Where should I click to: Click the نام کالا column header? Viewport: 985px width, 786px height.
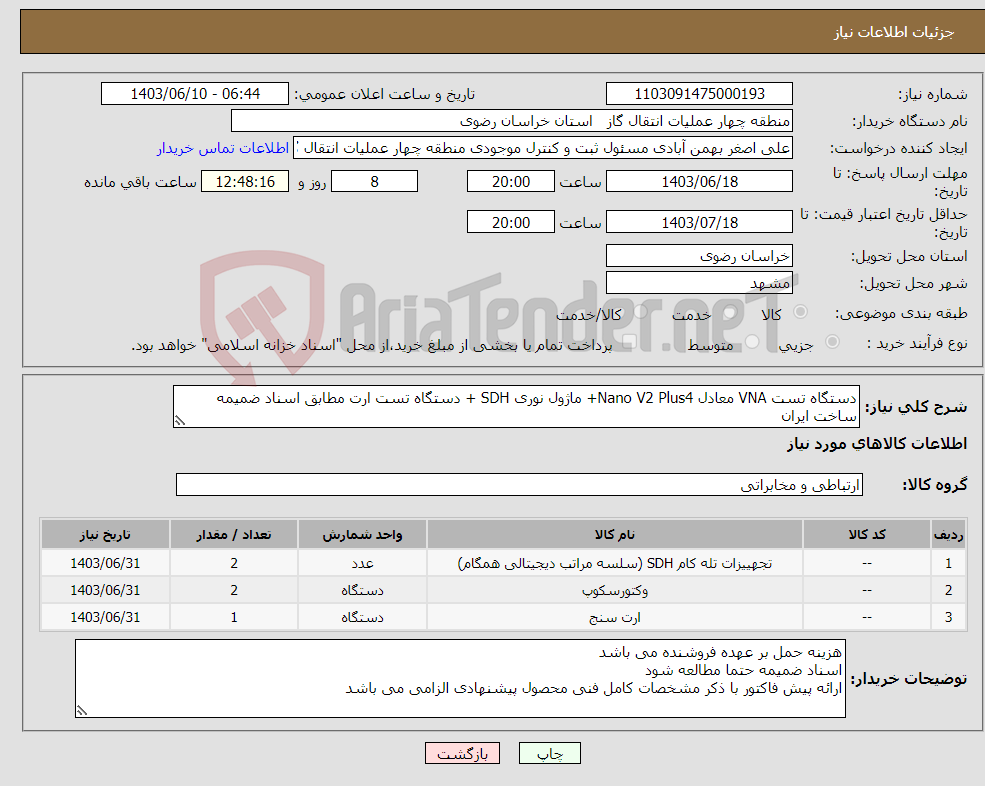pyautogui.click(x=614, y=535)
